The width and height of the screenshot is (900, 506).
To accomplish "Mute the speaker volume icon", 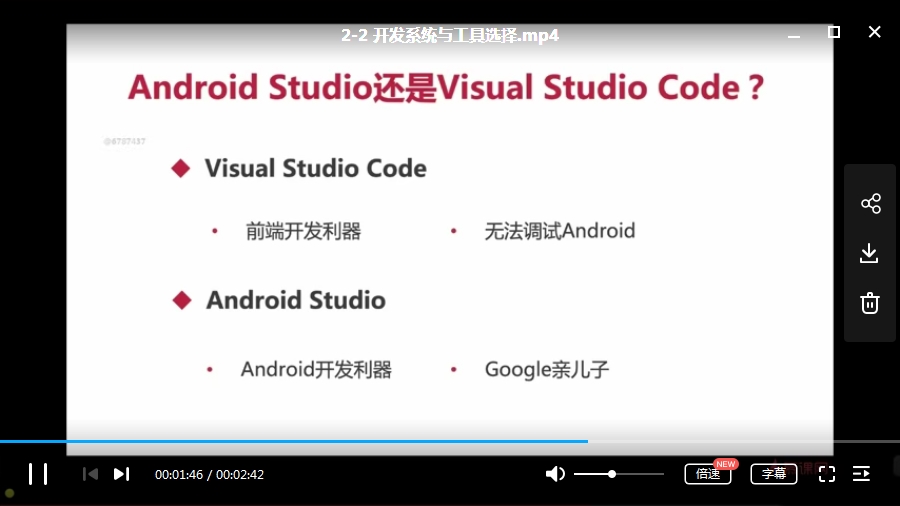I will click(555, 474).
